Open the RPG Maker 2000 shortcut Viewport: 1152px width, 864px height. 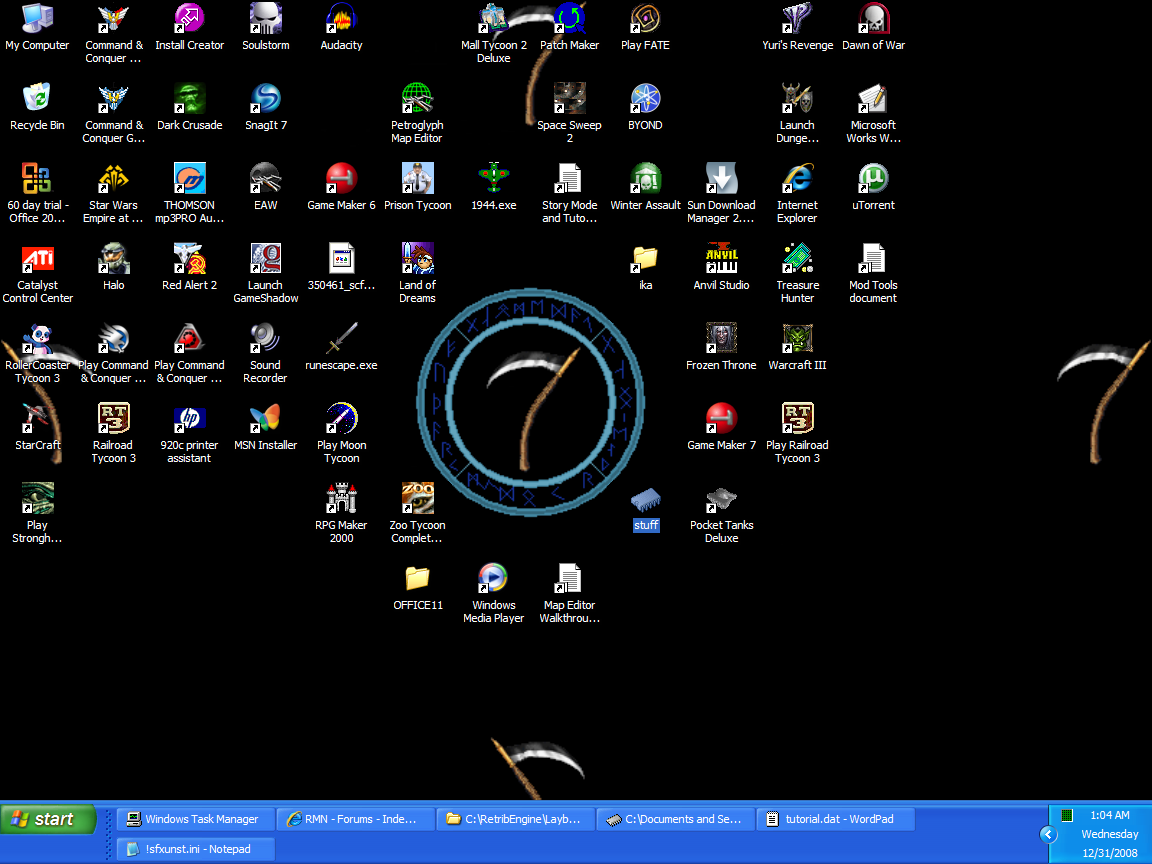tap(341, 500)
